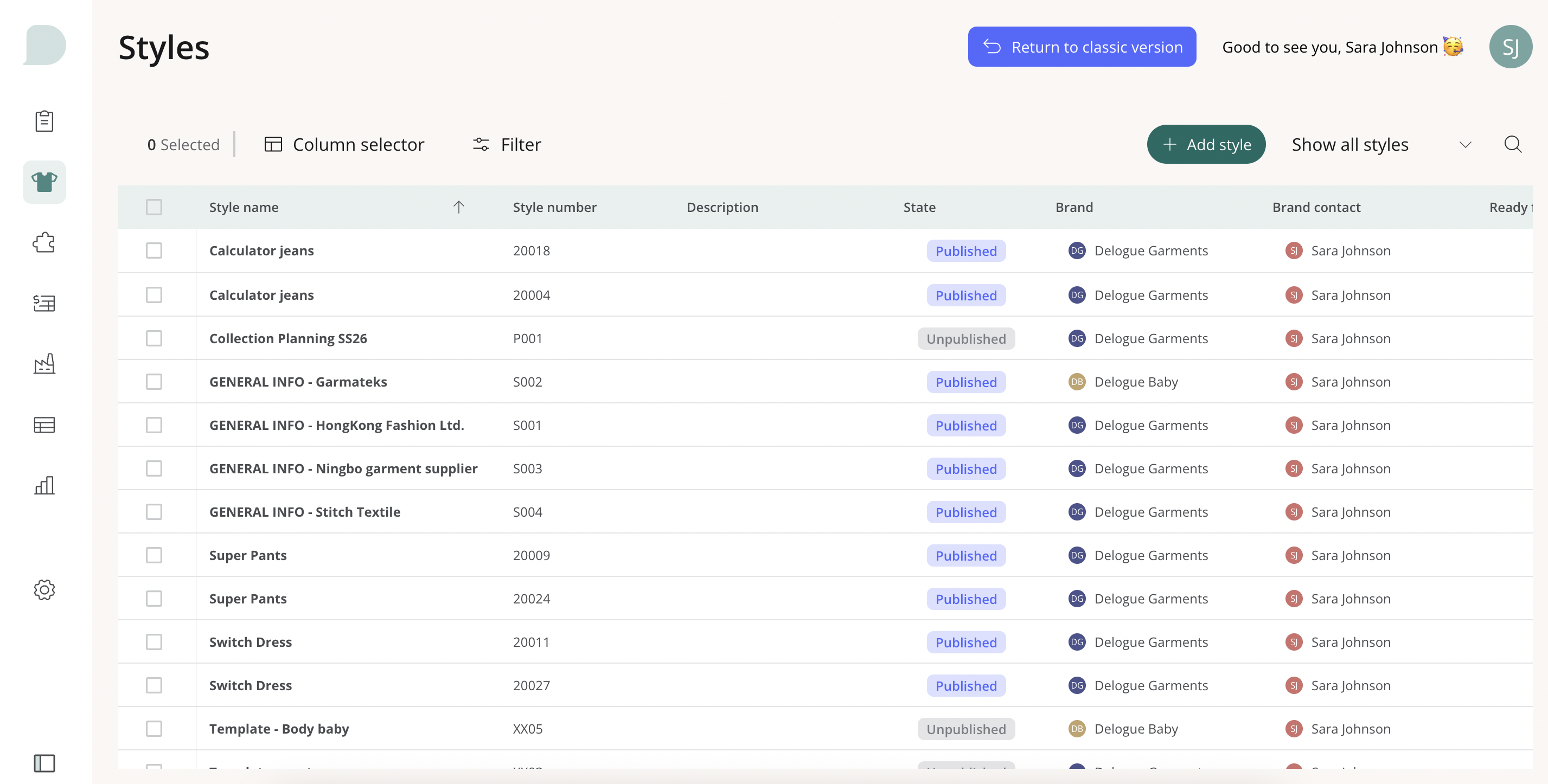
Task: Click the 0 Selected counter
Action: [x=183, y=144]
